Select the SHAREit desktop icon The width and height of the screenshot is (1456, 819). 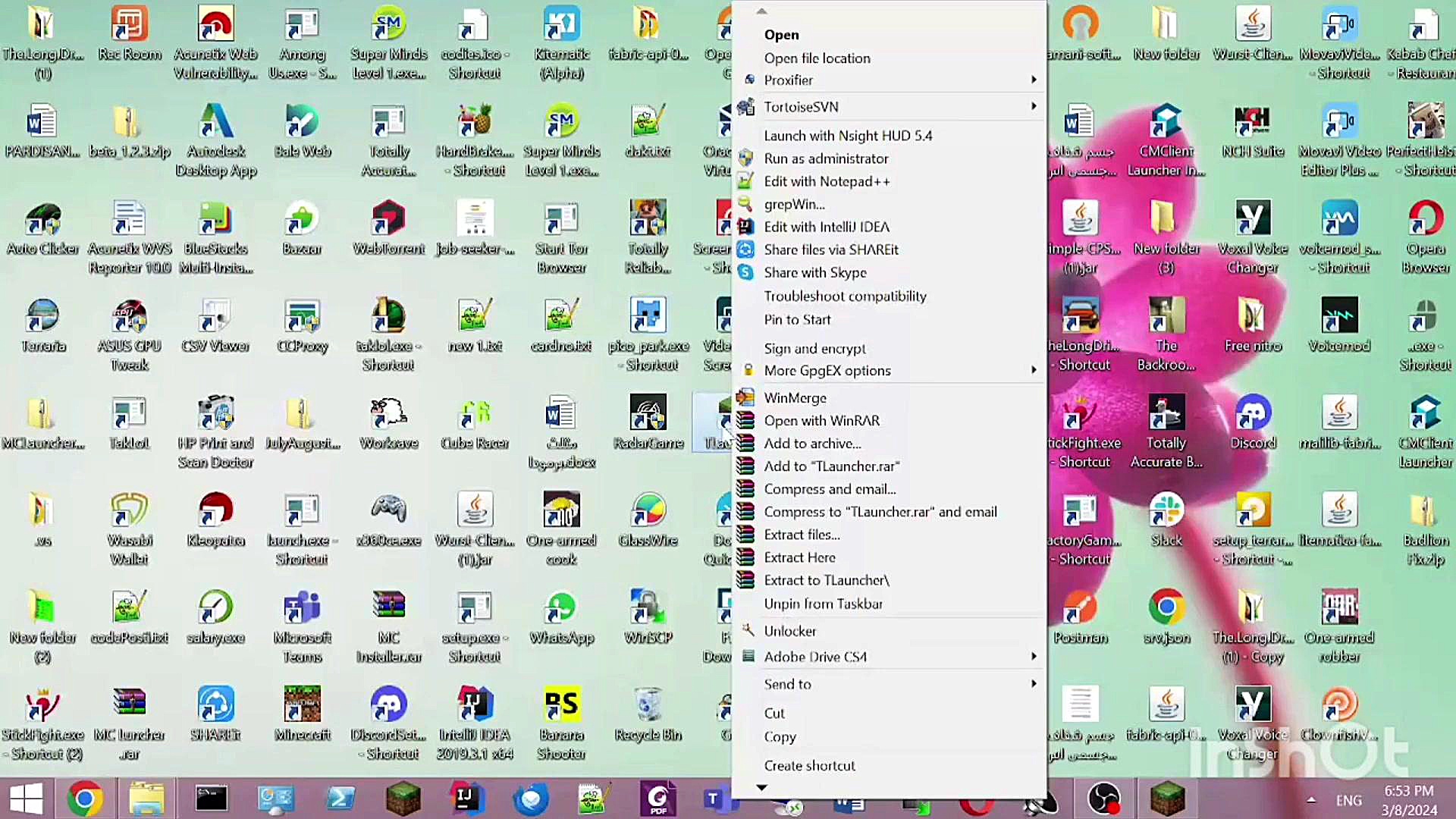point(216,713)
